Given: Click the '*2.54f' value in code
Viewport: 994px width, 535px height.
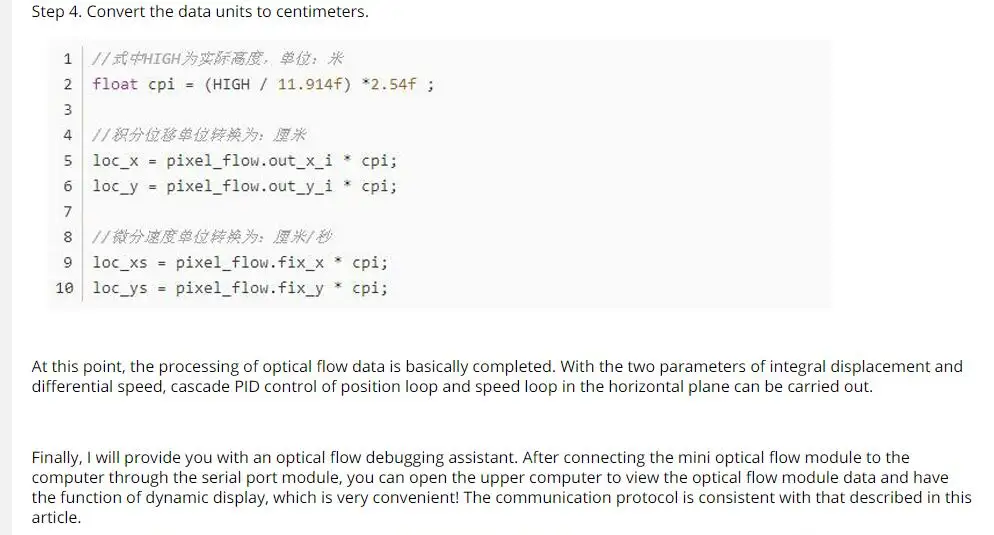Looking at the screenshot, I should point(389,84).
